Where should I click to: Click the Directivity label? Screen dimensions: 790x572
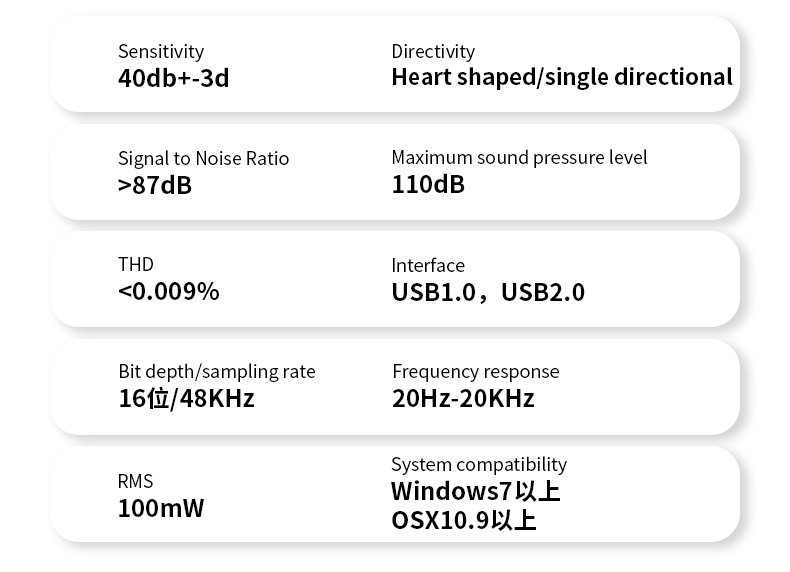click(433, 51)
